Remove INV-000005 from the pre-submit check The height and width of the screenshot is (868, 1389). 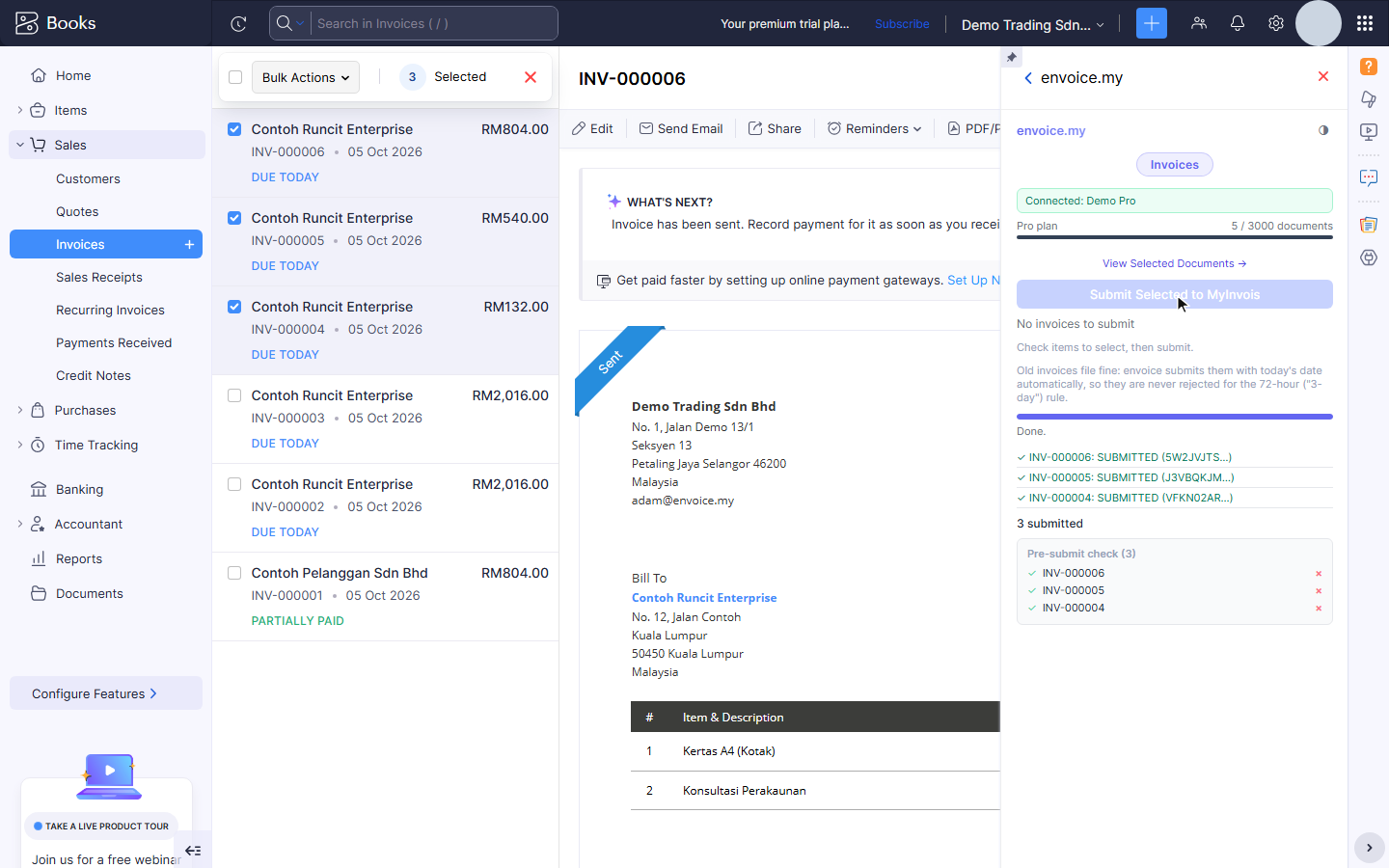(1319, 591)
